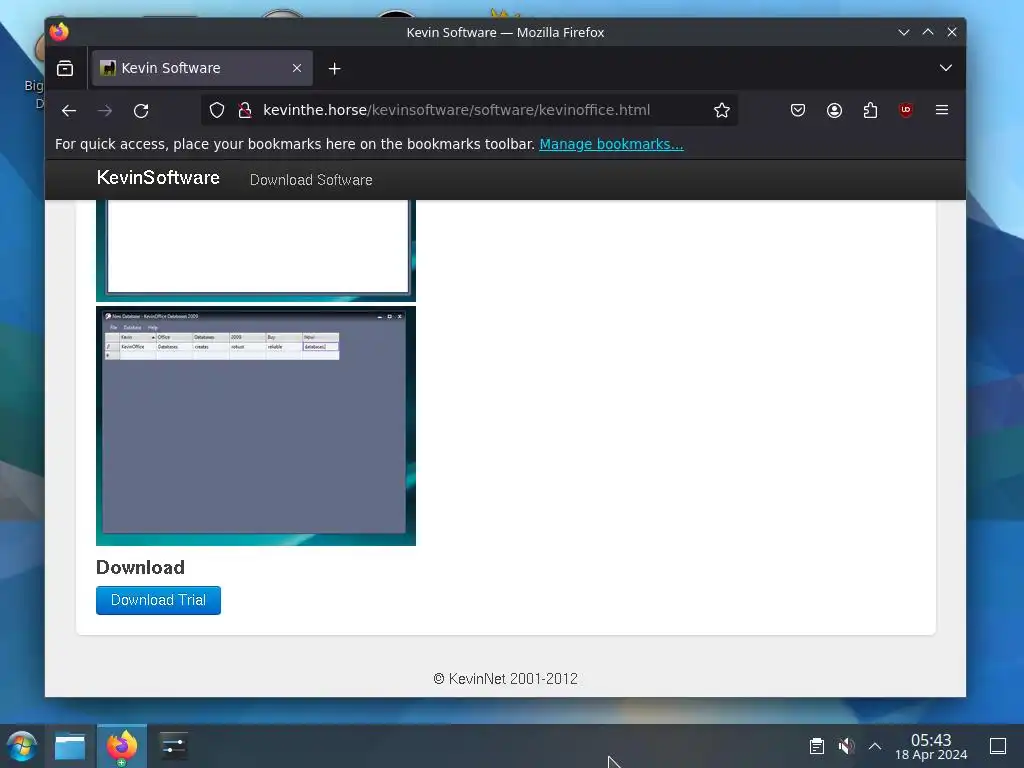Click the © KevinNet 2001-2012 footer text
This screenshot has height=768, width=1024.
click(x=505, y=679)
